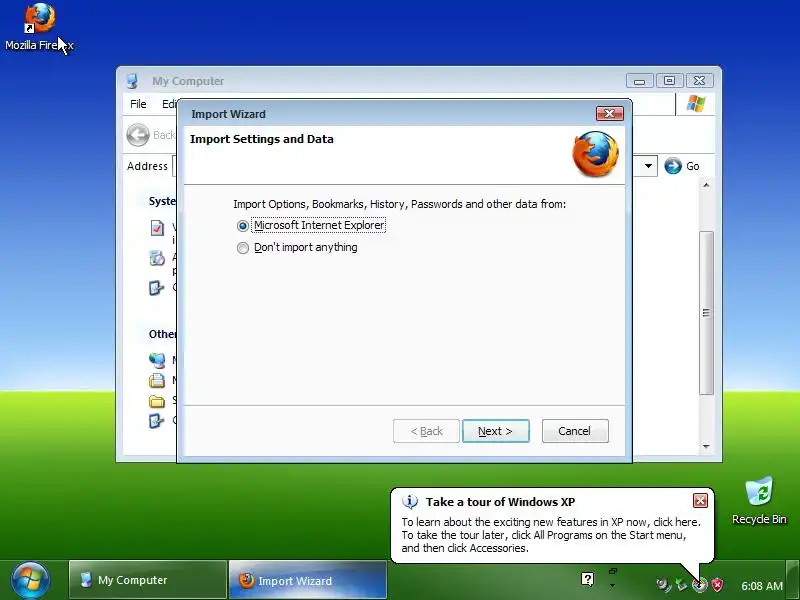Click the My Computer scrollbar down arrow
Image resolution: width=800 pixels, height=600 pixels.
point(706,446)
